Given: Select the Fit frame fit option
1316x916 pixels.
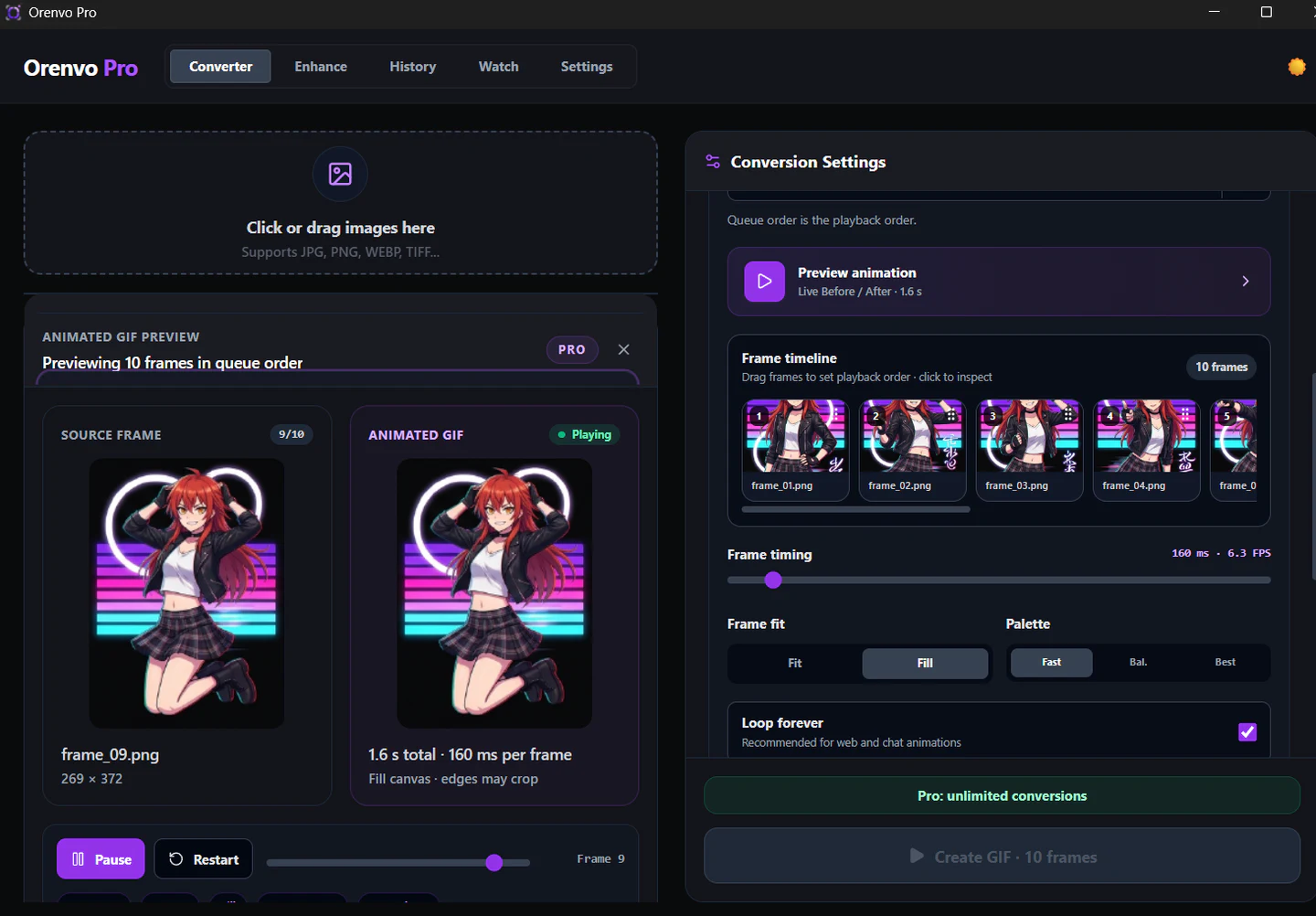Looking at the screenshot, I should tap(795, 663).
